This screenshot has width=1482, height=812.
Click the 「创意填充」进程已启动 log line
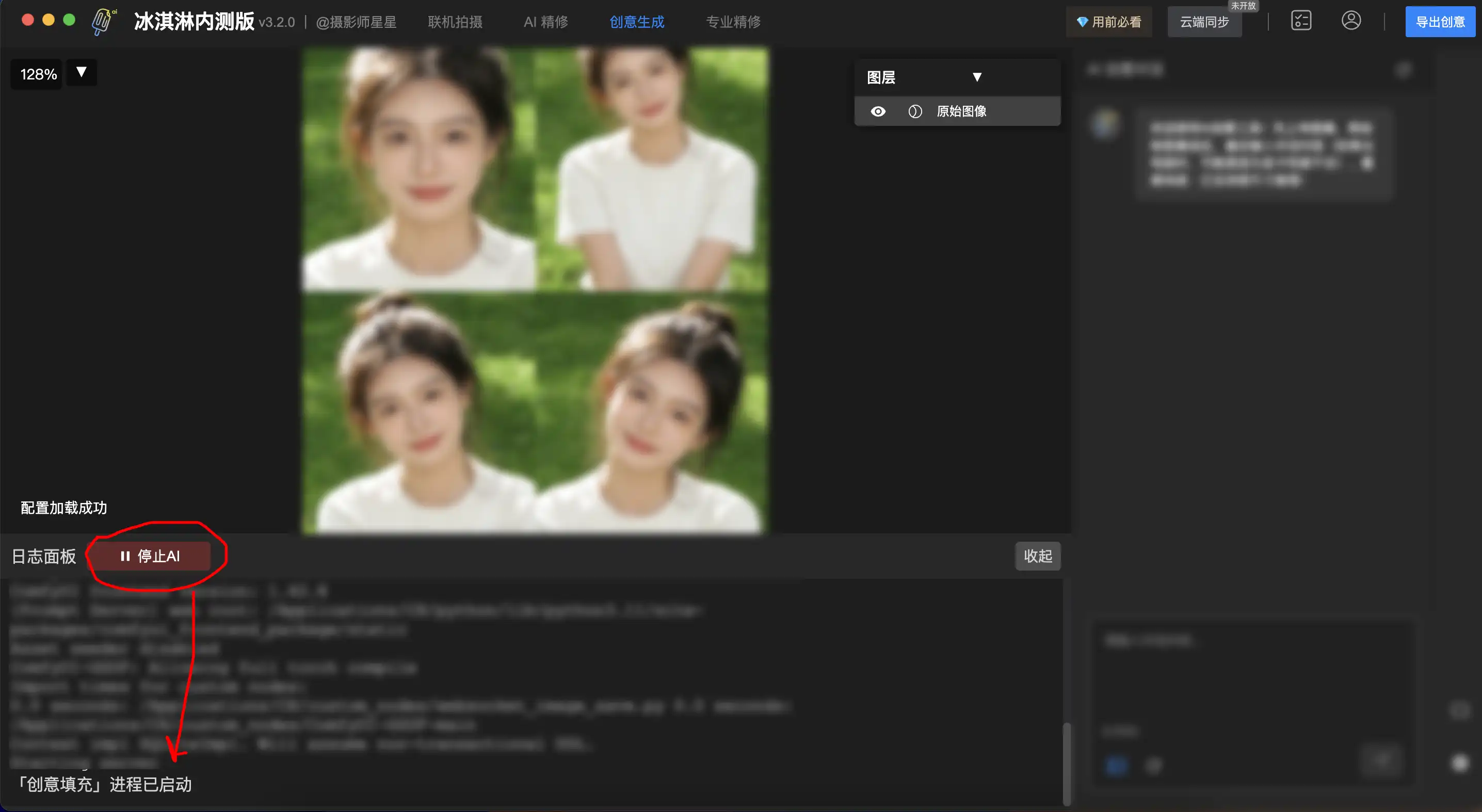(x=104, y=784)
